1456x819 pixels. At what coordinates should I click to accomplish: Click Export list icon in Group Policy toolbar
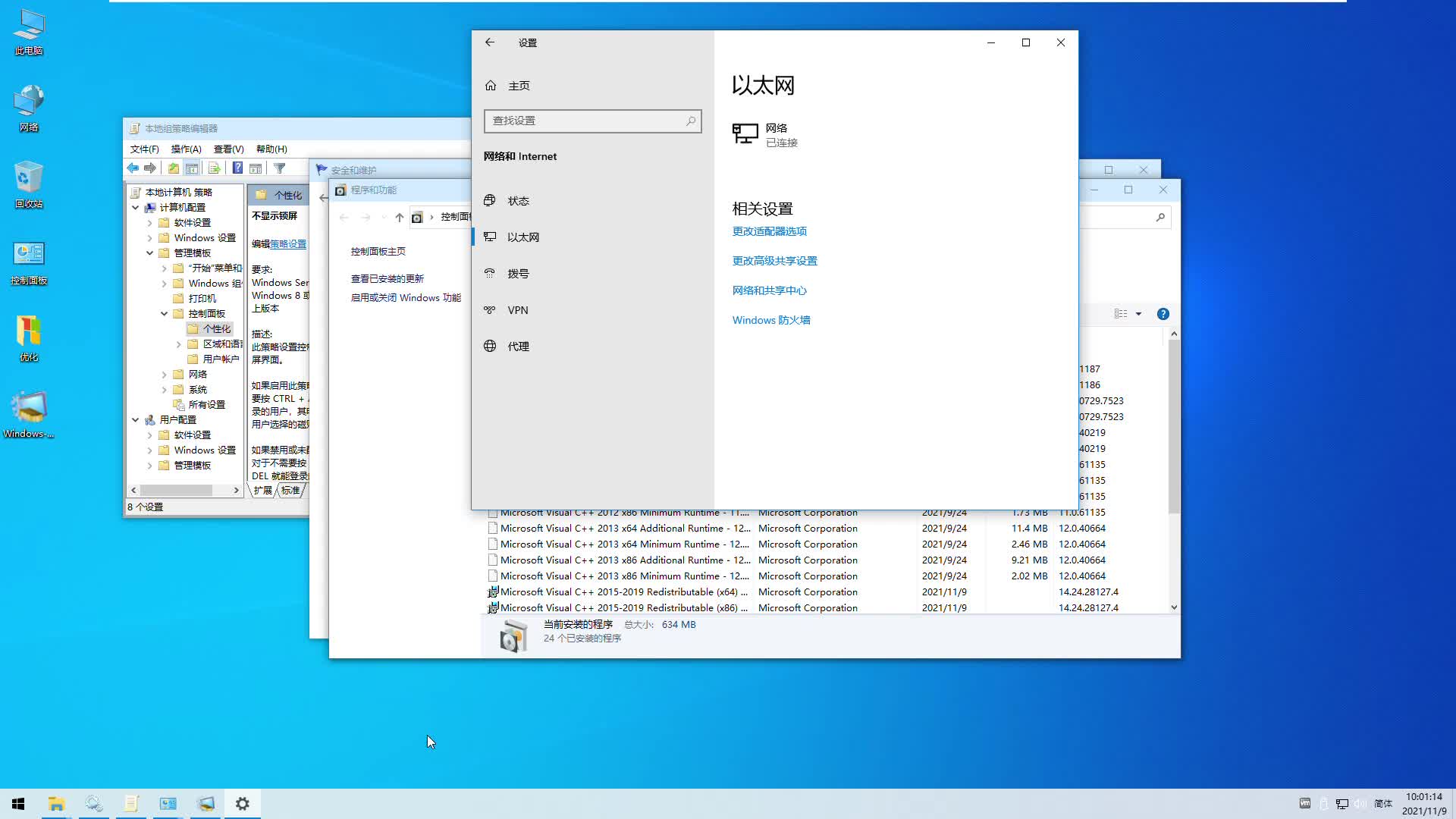point(214,168)
